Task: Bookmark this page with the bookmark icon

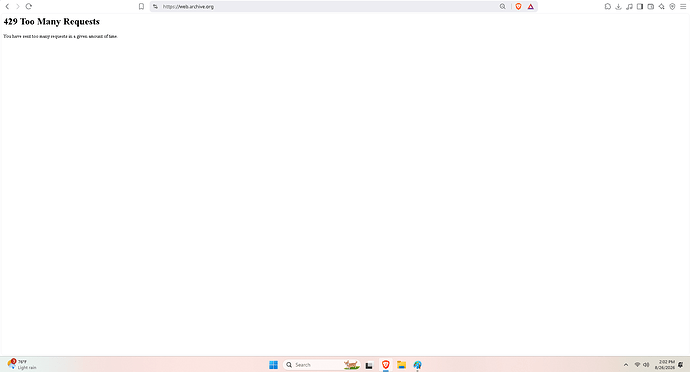Action: [x=141, y=7]
